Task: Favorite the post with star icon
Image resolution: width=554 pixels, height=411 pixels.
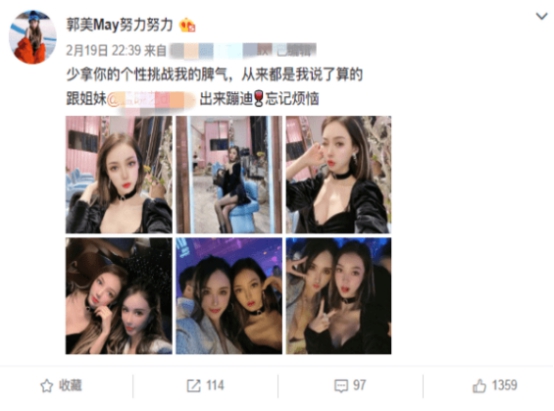Action: [47, 386]
